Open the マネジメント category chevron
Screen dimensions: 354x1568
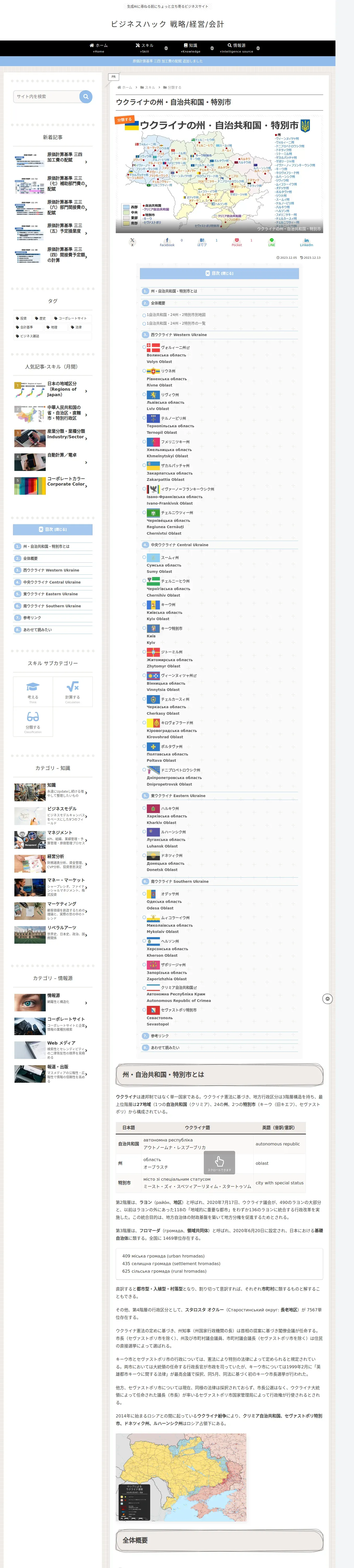86,841
